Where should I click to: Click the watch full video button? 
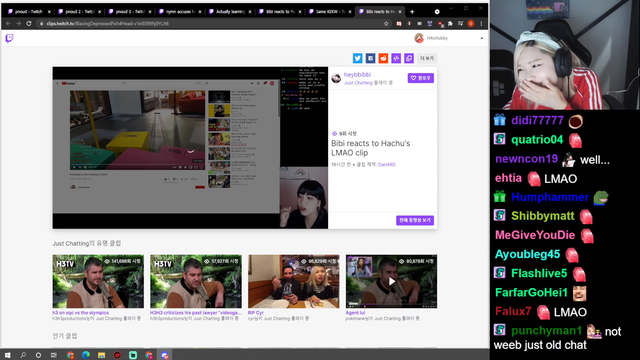[x=415, y=220]
